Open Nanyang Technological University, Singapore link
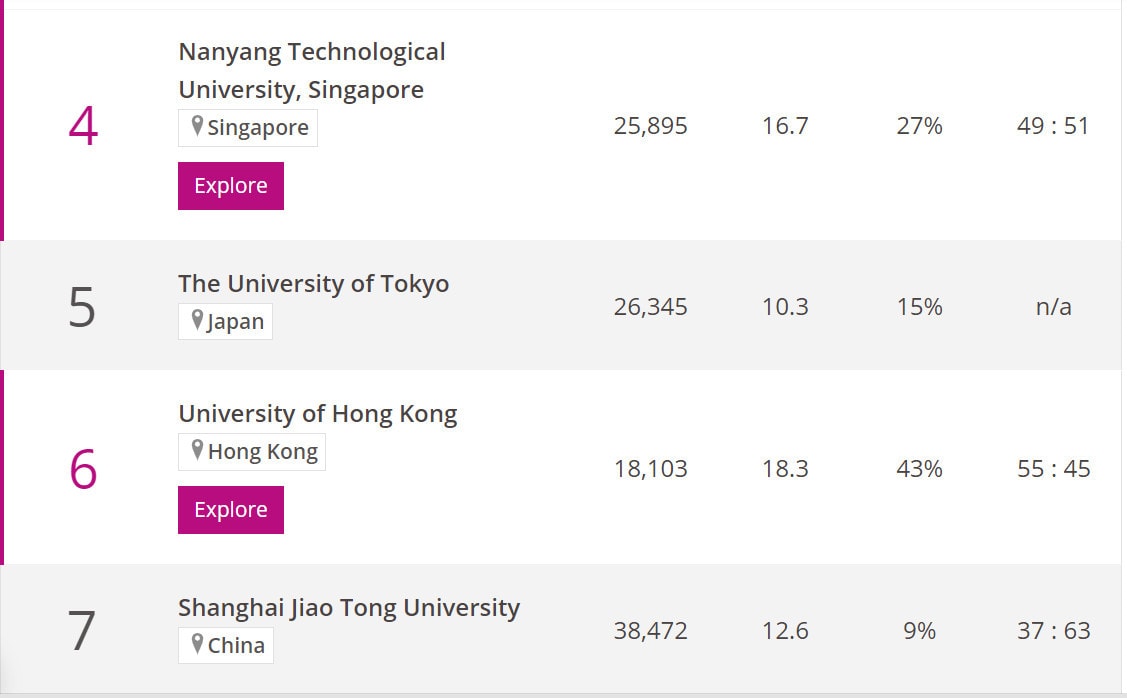1127x698 pixels. pos(312,70)
